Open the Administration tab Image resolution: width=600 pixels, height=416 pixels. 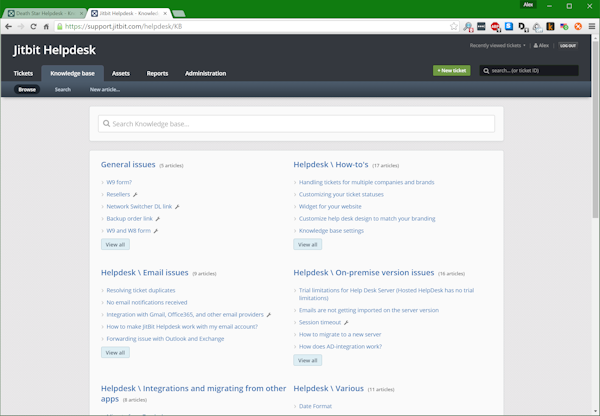pyautogui.click(x=205, y=73)
